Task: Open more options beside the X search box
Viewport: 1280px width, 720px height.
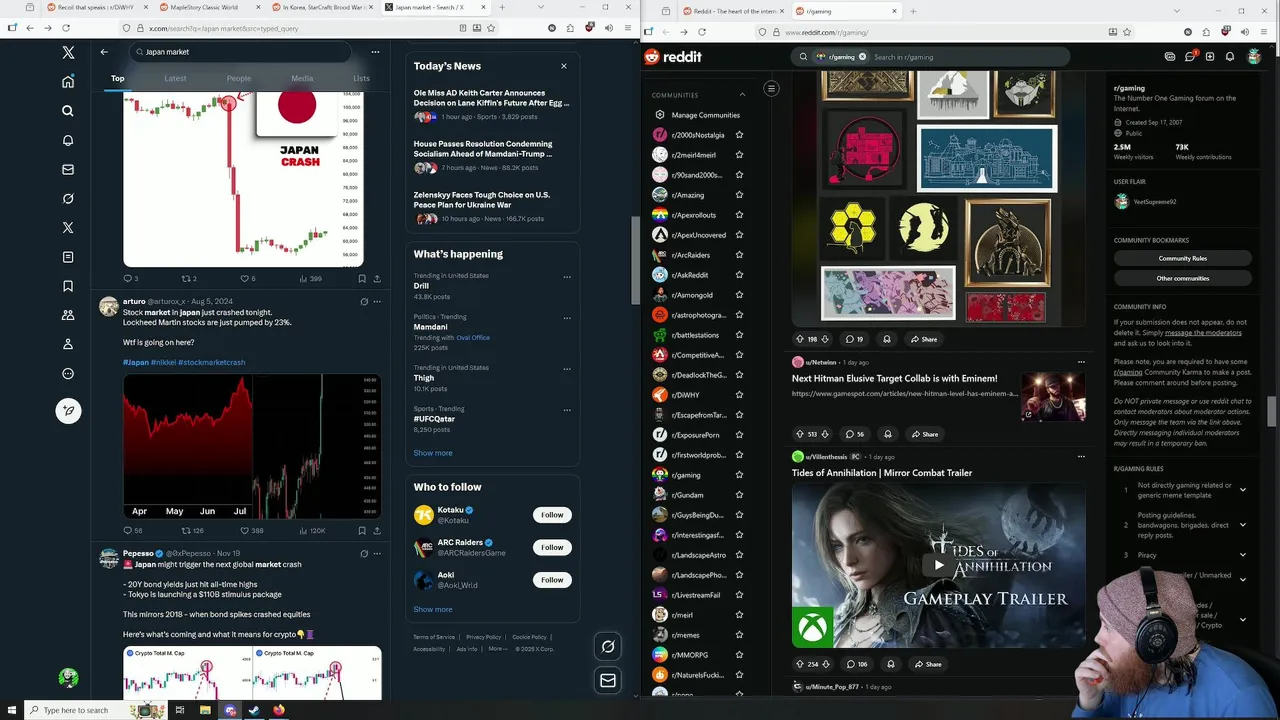Action: coord(375,52)
